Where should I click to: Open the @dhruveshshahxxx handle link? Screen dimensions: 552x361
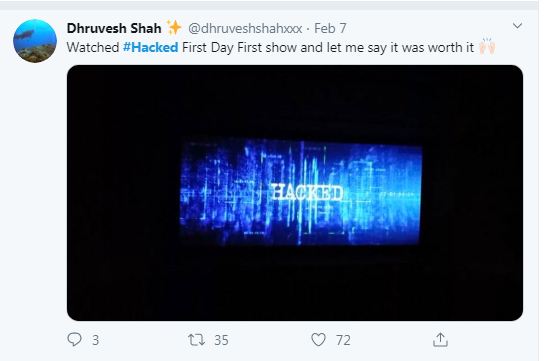[x=245, y=28]
